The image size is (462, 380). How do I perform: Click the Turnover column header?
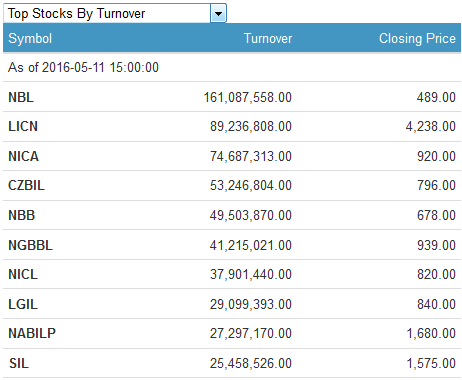268,38
